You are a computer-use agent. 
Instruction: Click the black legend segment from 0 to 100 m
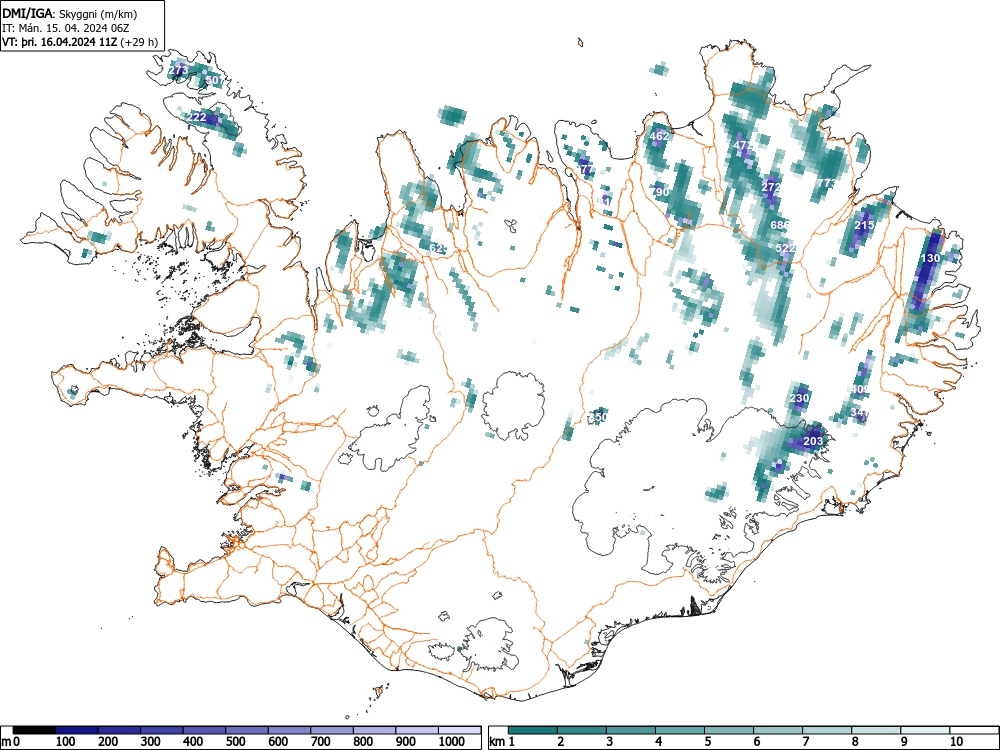(x=34, y=730)
